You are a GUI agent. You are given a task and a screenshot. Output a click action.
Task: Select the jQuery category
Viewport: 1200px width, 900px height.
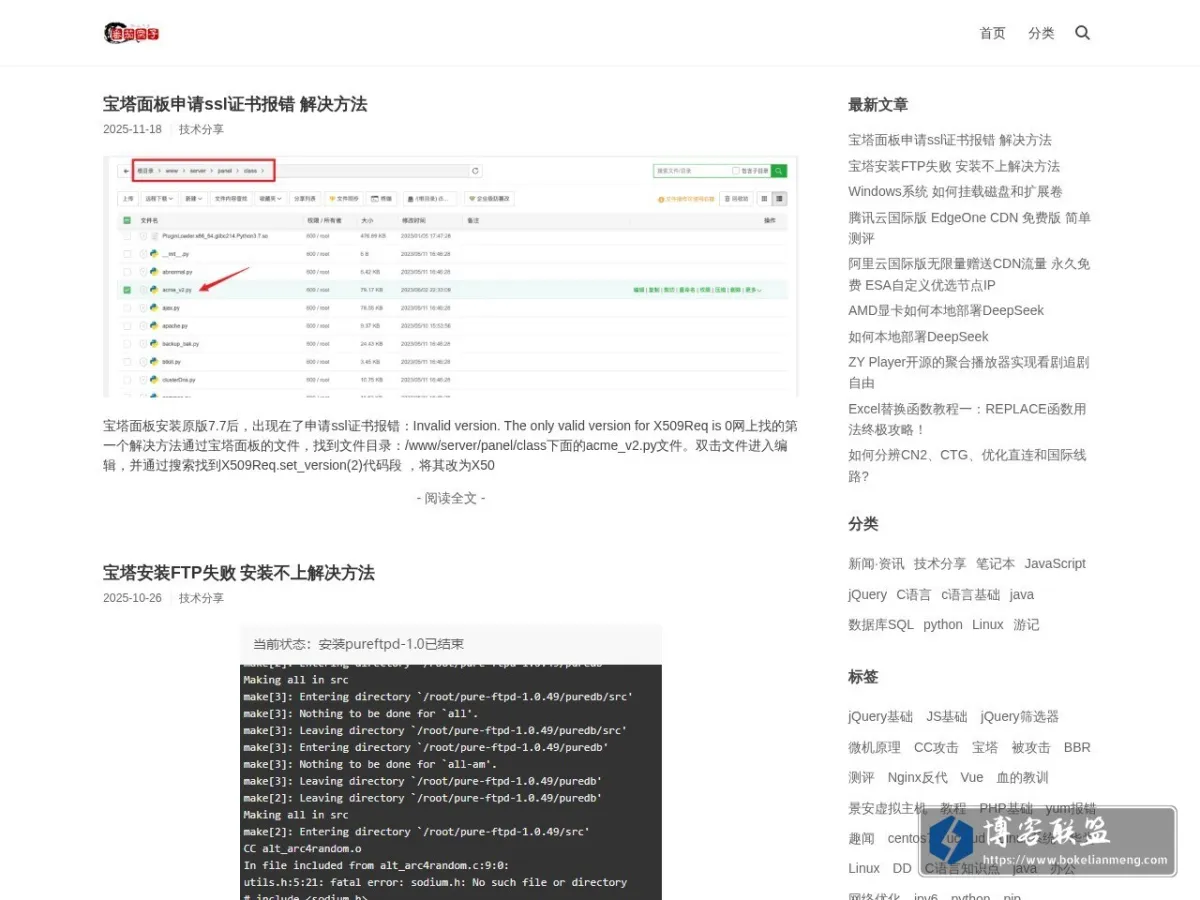pyautogui.click(x=867, y=594)
